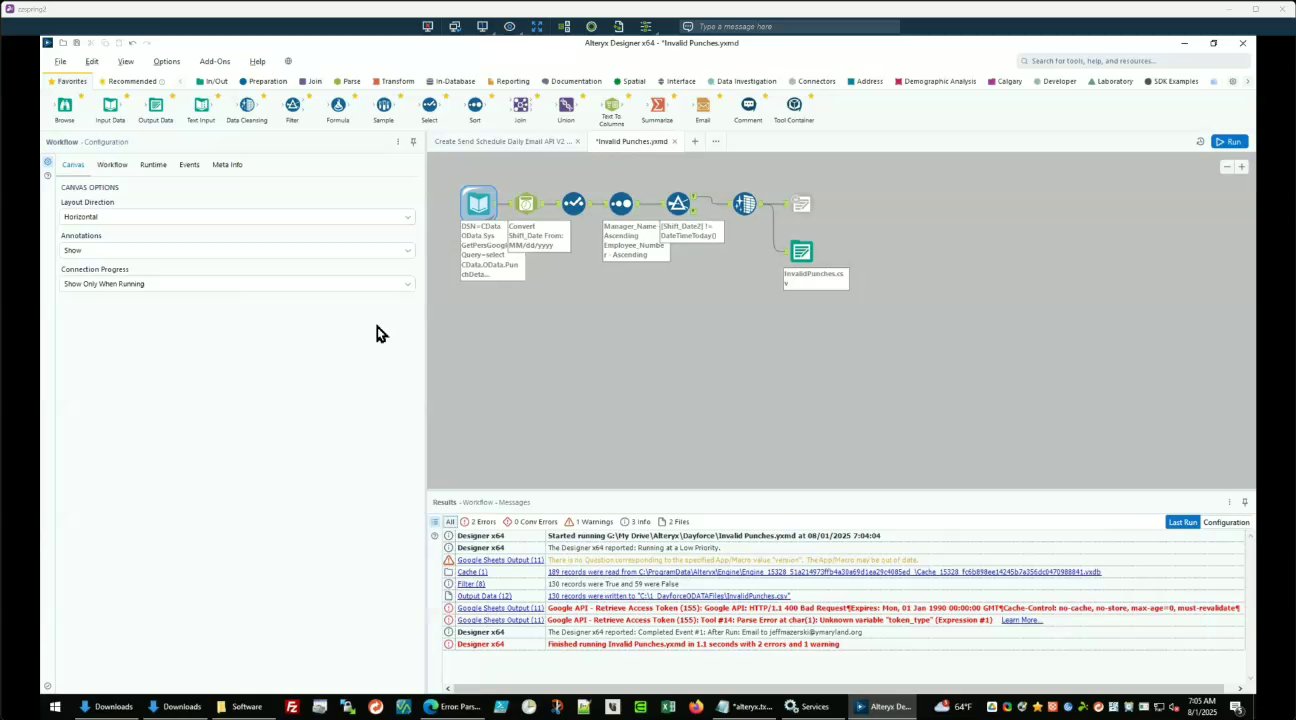This screenshot has width=1296, height=720.
Task: Open the Connection Progress dropdown
Action: click(x=237, y=284)
